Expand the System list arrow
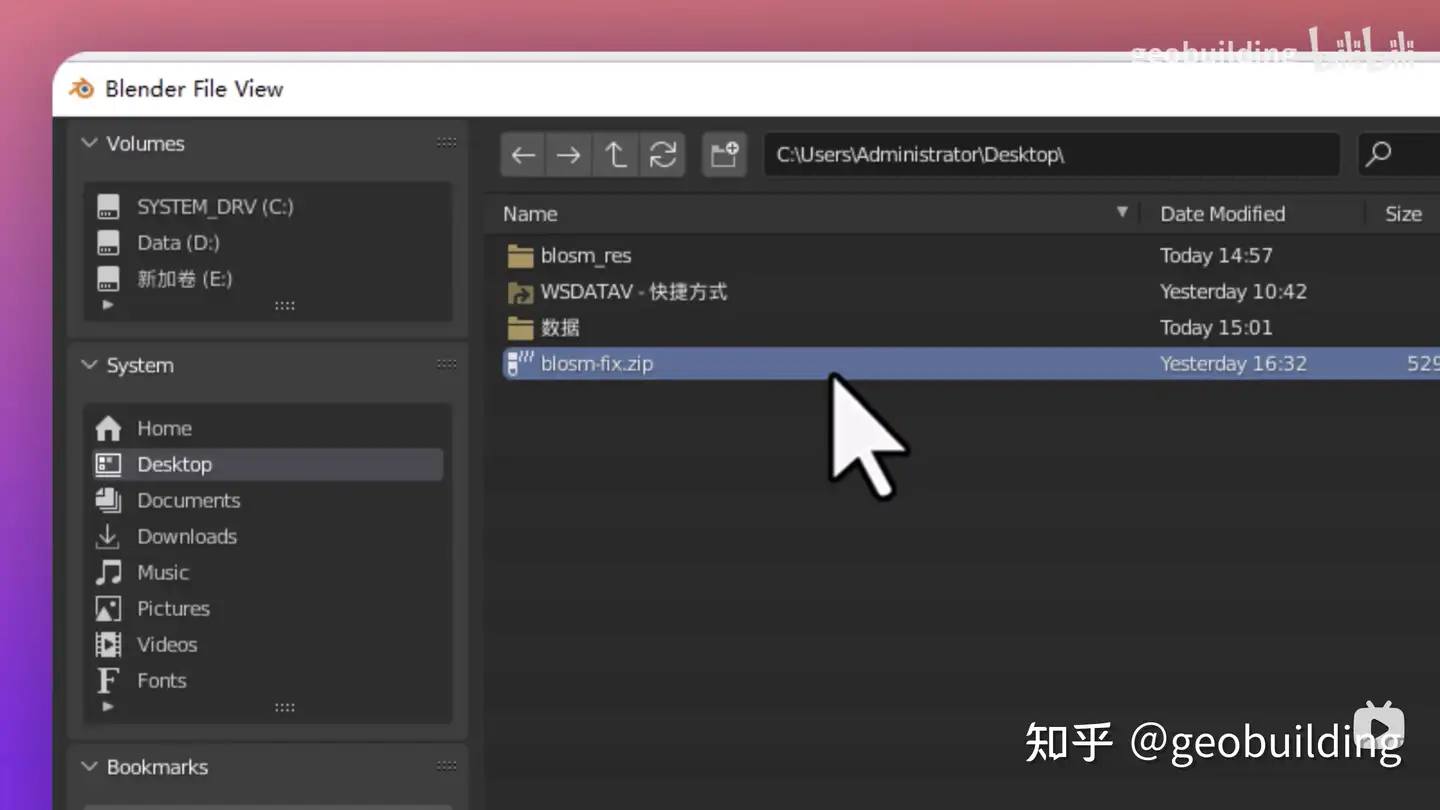The height and width of the screenshot is (810, 1440). tap(108, 706)
